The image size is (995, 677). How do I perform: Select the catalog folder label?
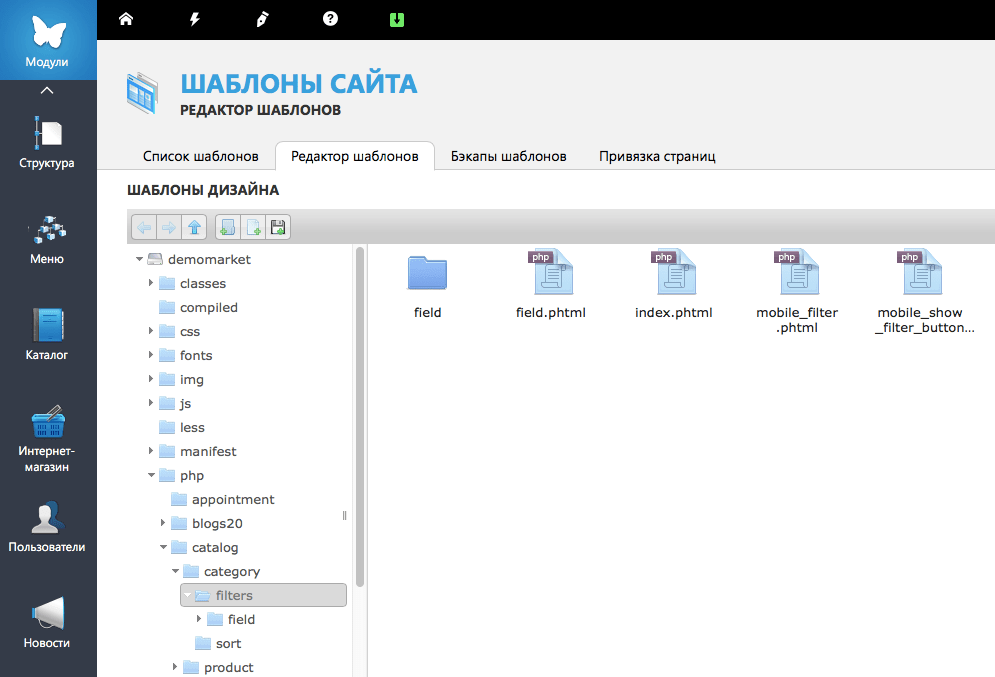tap(214, 548)
